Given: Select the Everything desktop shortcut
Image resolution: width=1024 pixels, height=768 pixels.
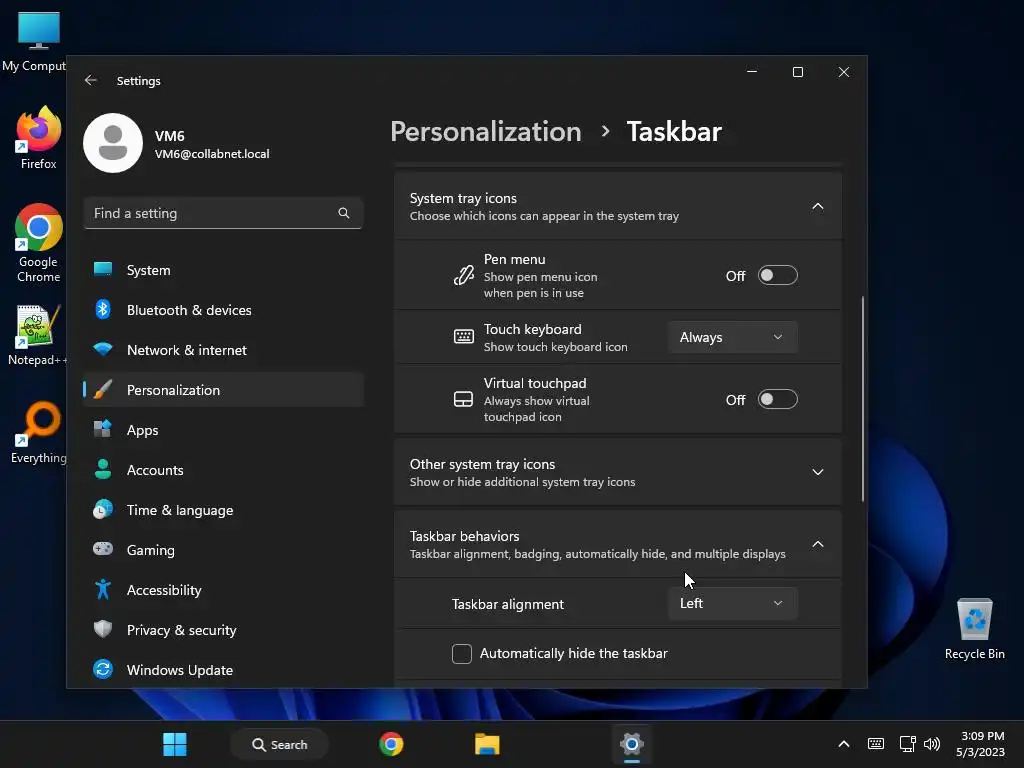Looking at the screenshot, I should pos(39,433).
